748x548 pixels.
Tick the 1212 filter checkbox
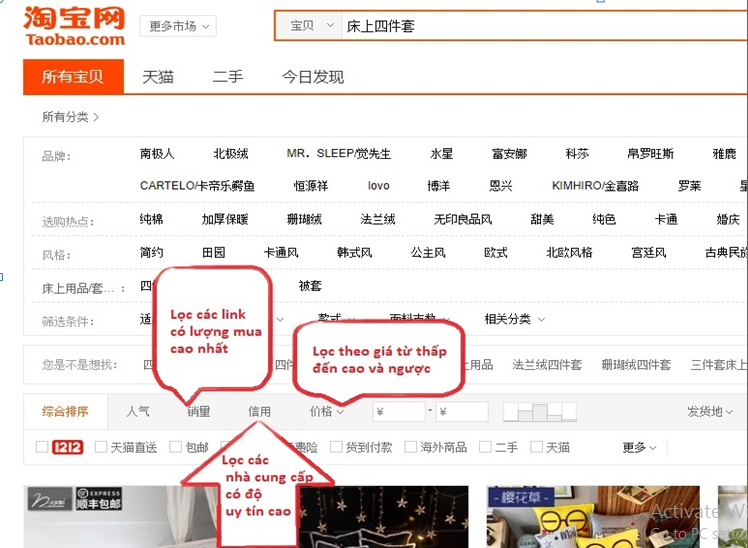click(x=42, y=447)
